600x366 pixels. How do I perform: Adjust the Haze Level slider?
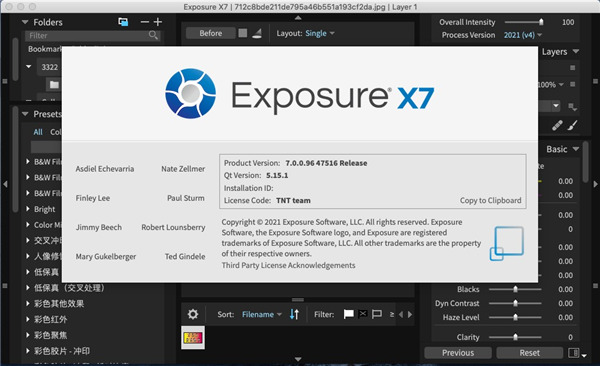tap(515, 317)
